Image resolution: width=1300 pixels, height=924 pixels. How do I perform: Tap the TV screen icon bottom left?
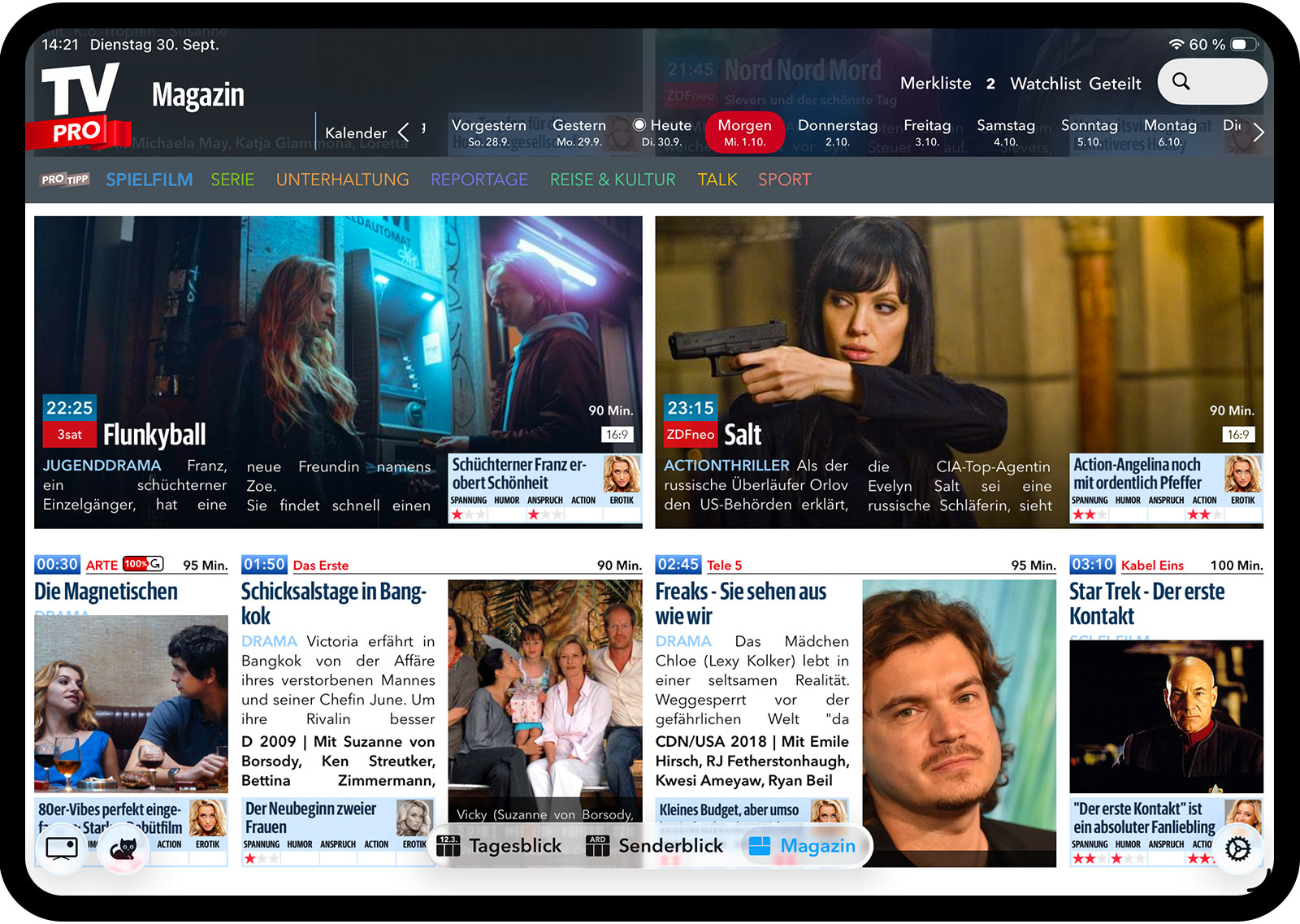[x=62, y=848]
